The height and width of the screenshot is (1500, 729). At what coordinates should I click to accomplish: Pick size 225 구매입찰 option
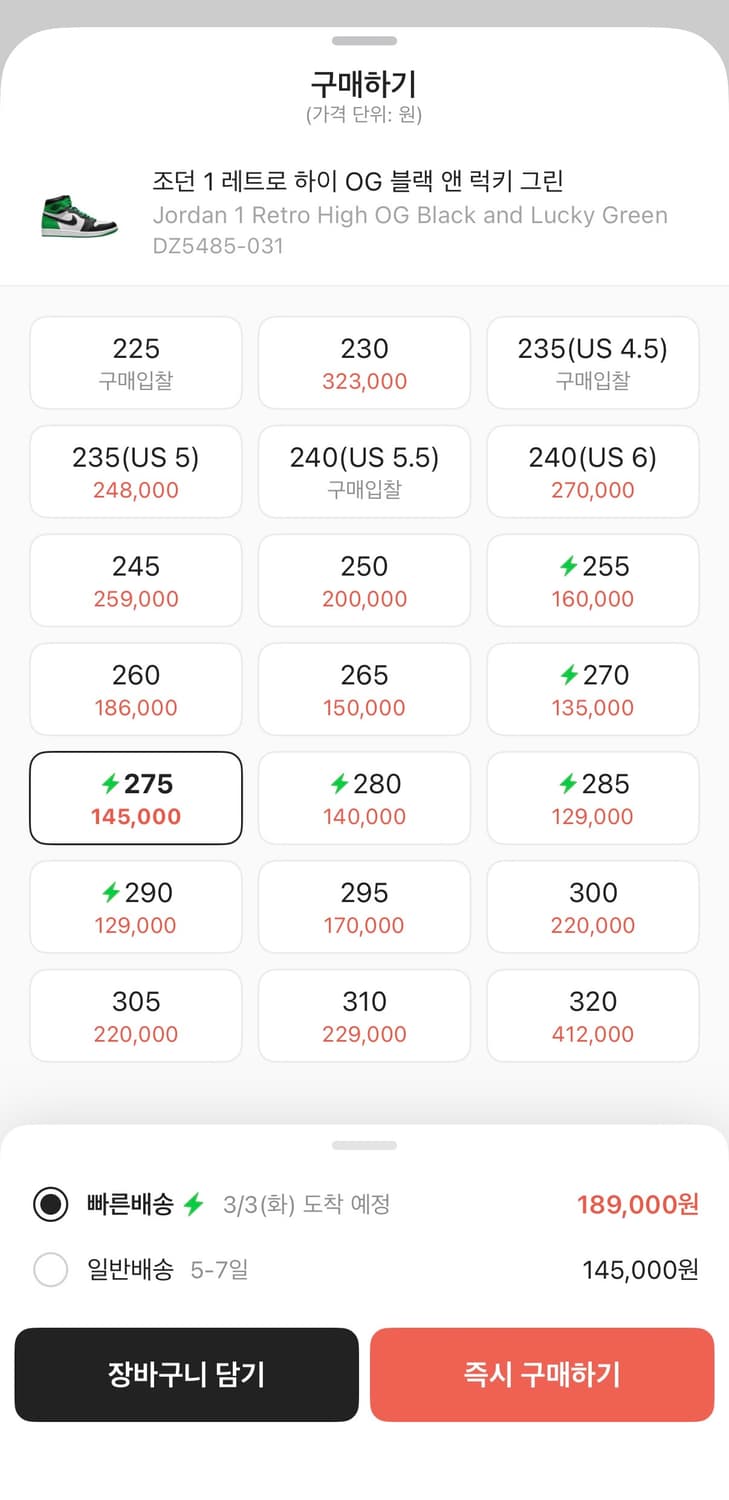tap(136, 363)
